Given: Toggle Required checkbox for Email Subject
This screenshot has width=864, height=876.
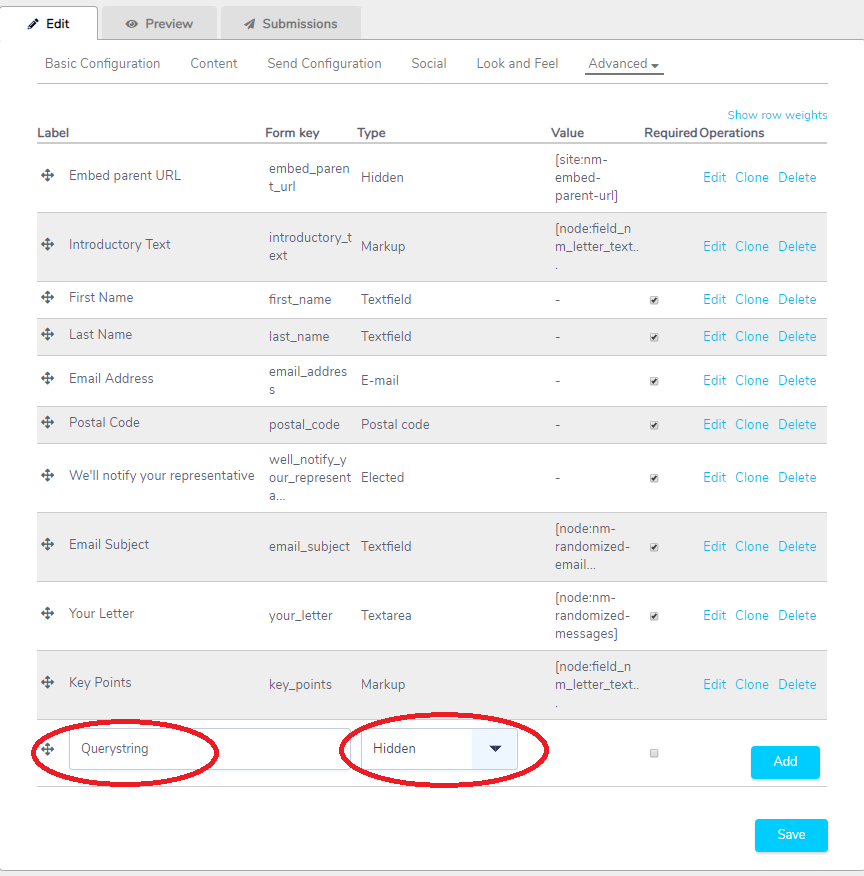Looking at the screenshot, I should tap(654, 548).
